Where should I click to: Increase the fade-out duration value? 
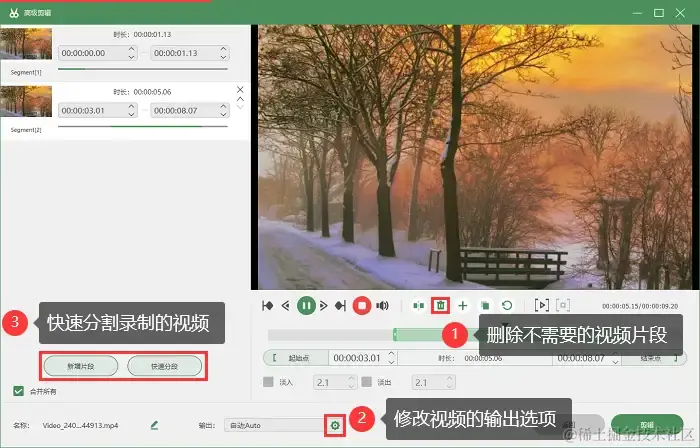[x=450, y=379]
